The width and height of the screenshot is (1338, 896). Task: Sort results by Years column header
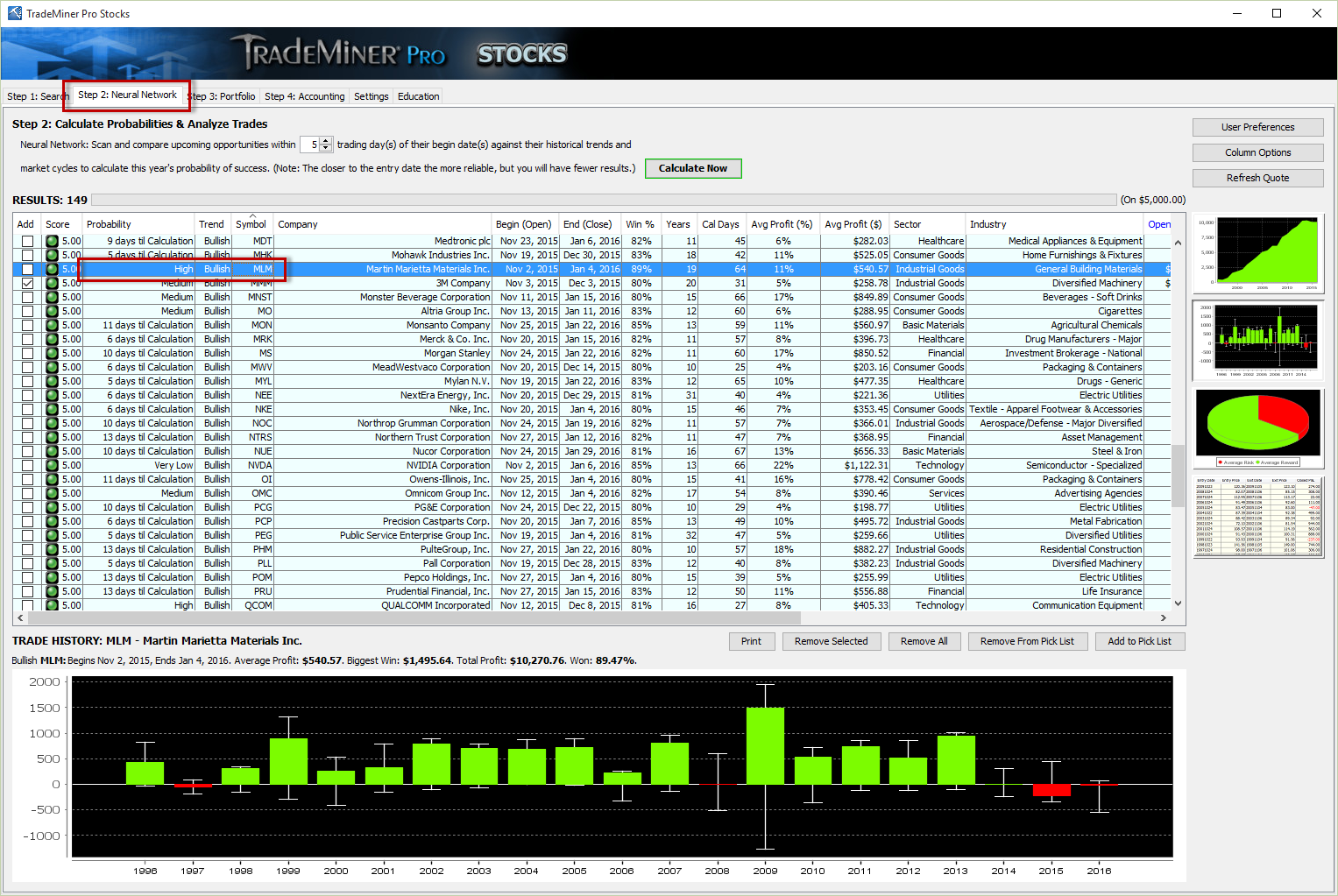[679, 224]
